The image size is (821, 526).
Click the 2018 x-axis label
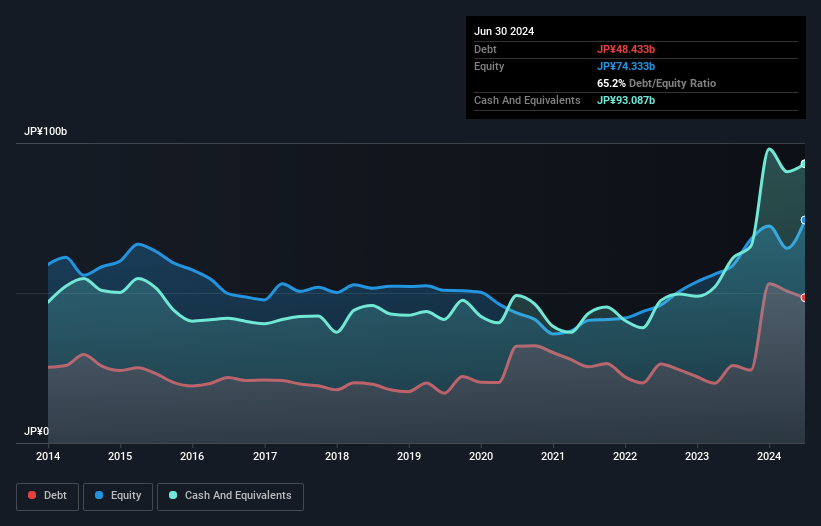[337, 456]
